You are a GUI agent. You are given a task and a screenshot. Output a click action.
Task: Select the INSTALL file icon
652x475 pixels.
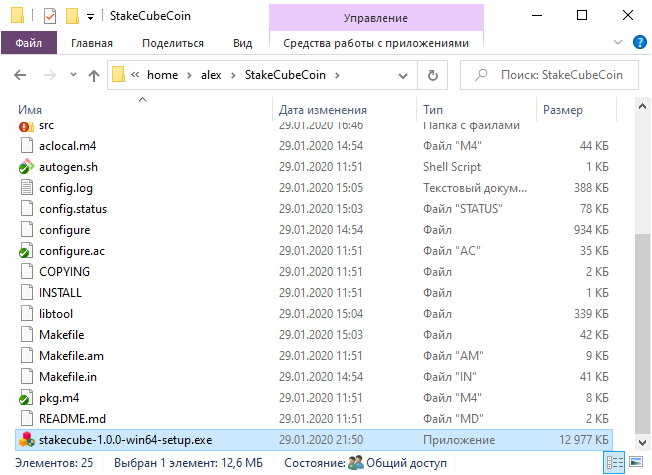pyautogui.click(x=27, y=292)
